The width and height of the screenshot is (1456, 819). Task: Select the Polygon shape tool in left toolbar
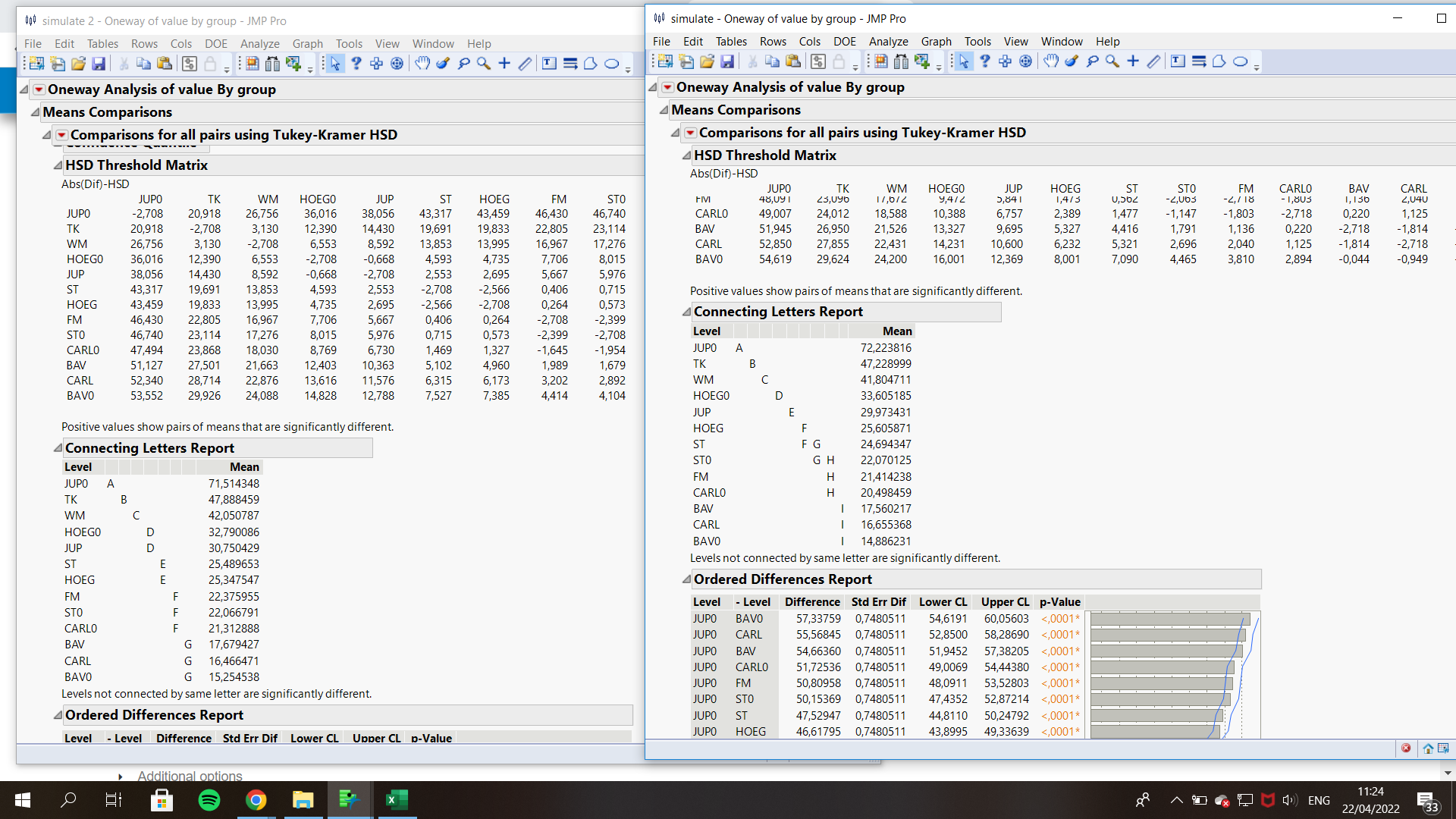tap(590, 64)
